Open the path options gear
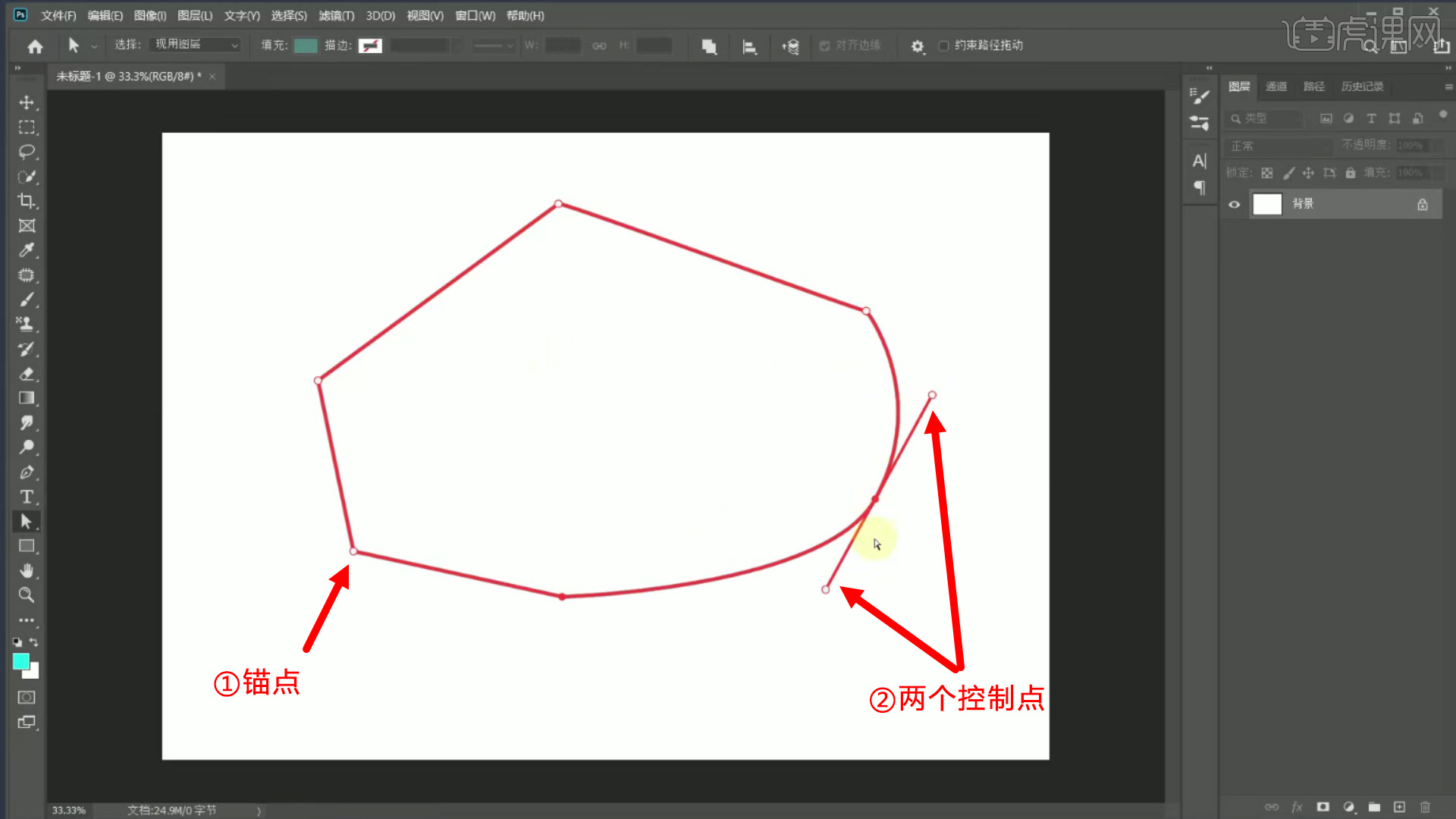The height and width of the screenshot is (819, 1456). pos(918,46)
